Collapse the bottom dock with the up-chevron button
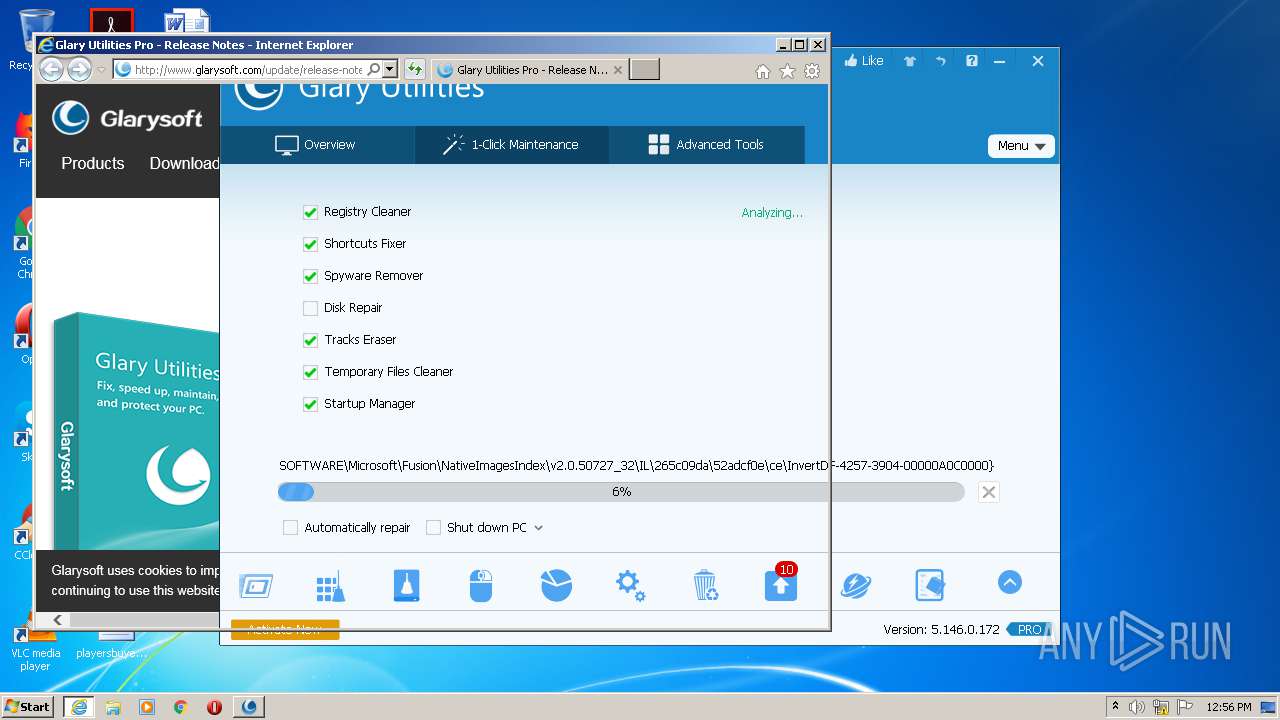The height and width of the screenshot is (720, 1280). tap(1010, 582)
